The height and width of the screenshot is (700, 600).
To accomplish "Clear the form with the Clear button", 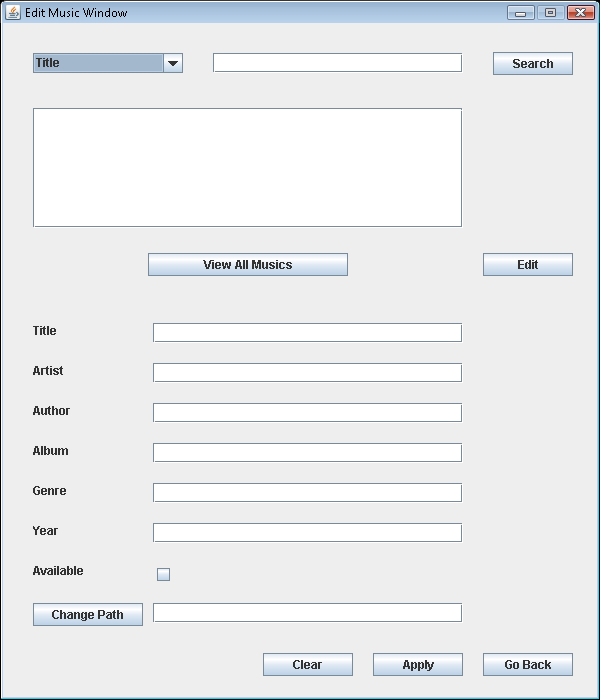I will 308,665.
